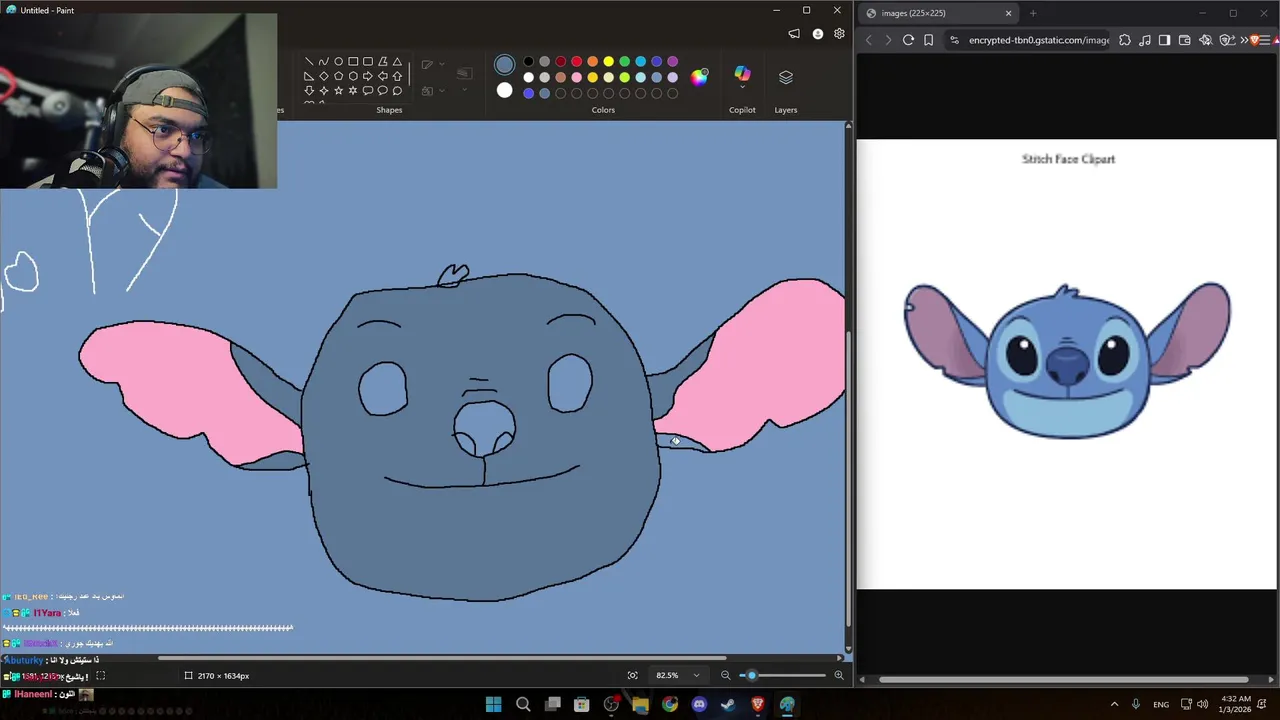This screenshot has height=720, width=1280.
Task: Select the Curve shape tool
Action: click(x=324, y=61)
